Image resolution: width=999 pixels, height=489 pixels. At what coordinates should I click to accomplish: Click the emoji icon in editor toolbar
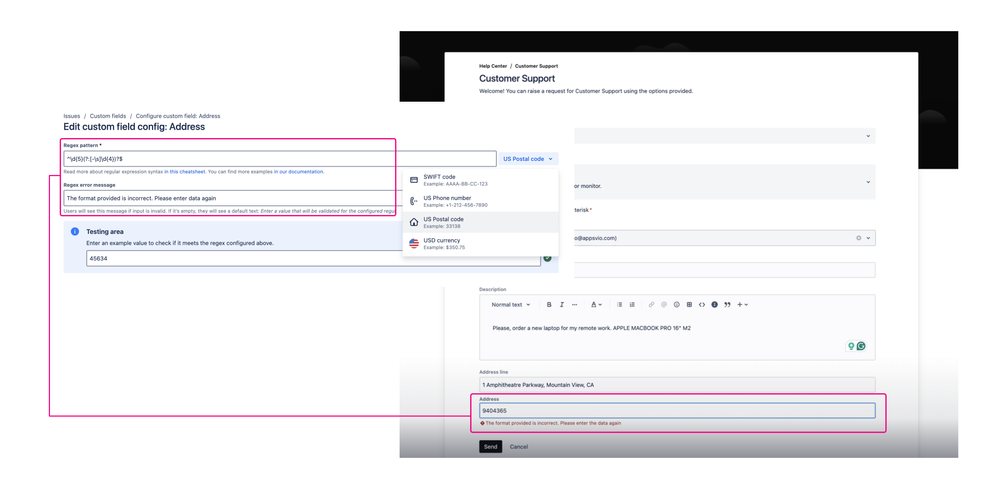coord(676,305)
